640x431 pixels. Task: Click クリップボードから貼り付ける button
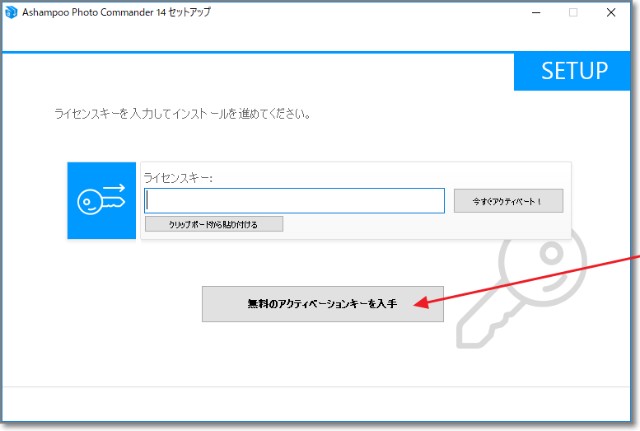click(213, 224)
